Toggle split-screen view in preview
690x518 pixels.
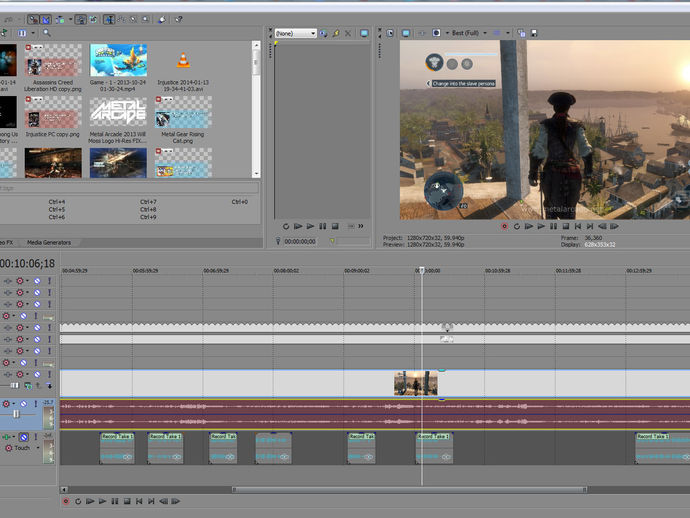[x=436, y=33]
